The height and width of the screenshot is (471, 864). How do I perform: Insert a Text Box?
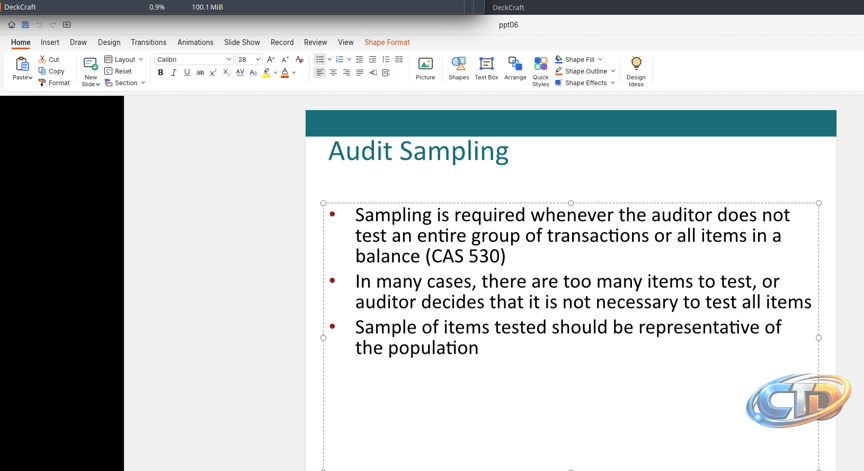pyautogui.click(x=487, y=68)
